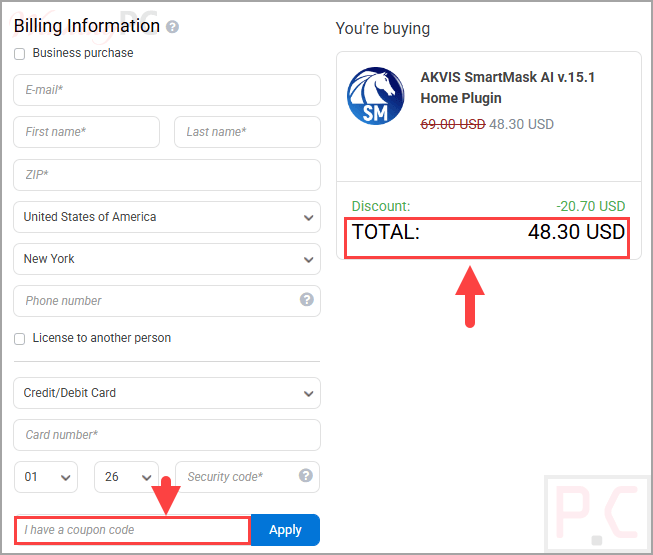The height and width of the screenshot is (555, 653).
Task: Click into the Last name field
Action: (x=247, y=132)
